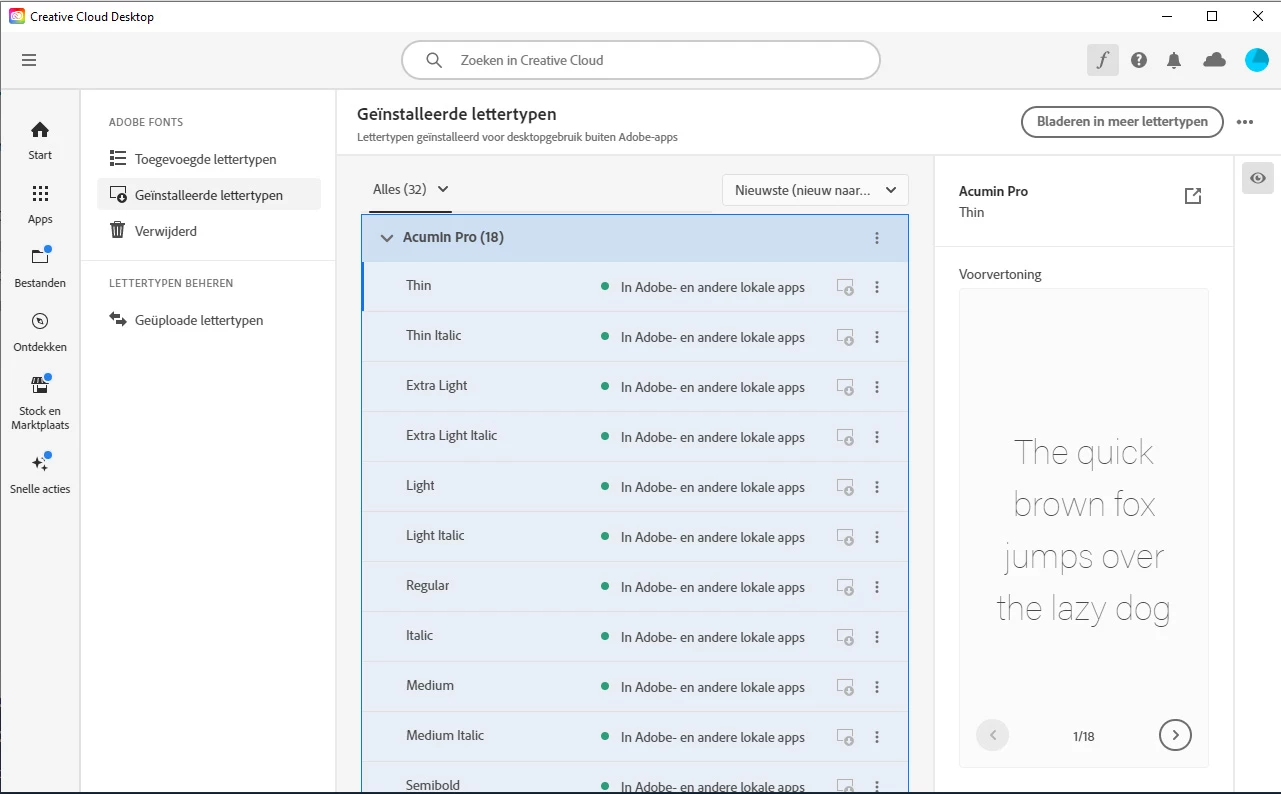Open options menu for Thin Italic row
The image size is (1281, 794).
click(x=877, y=337)
